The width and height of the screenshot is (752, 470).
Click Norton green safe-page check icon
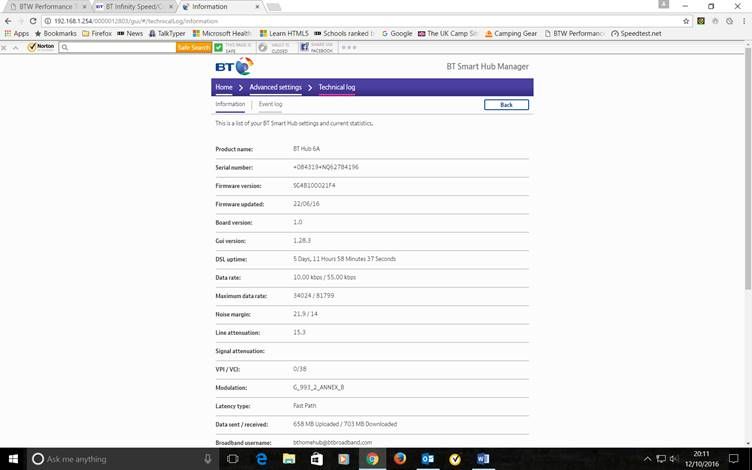click(x=219, y=47)
